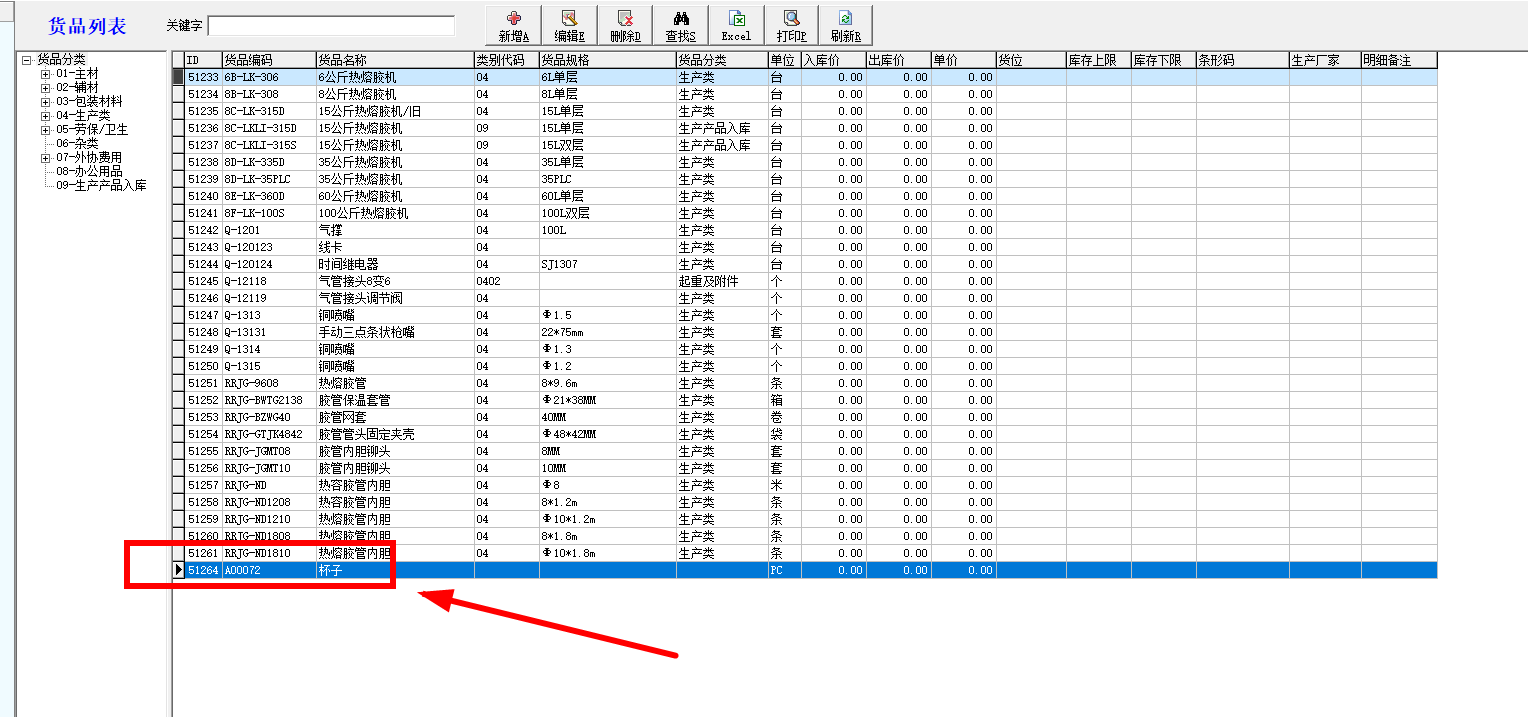The height and width of the screenshot is (717, 1528).
Task: Select the 08-办公用品 category
Action: pyautogui.click(x=89, y=171)
